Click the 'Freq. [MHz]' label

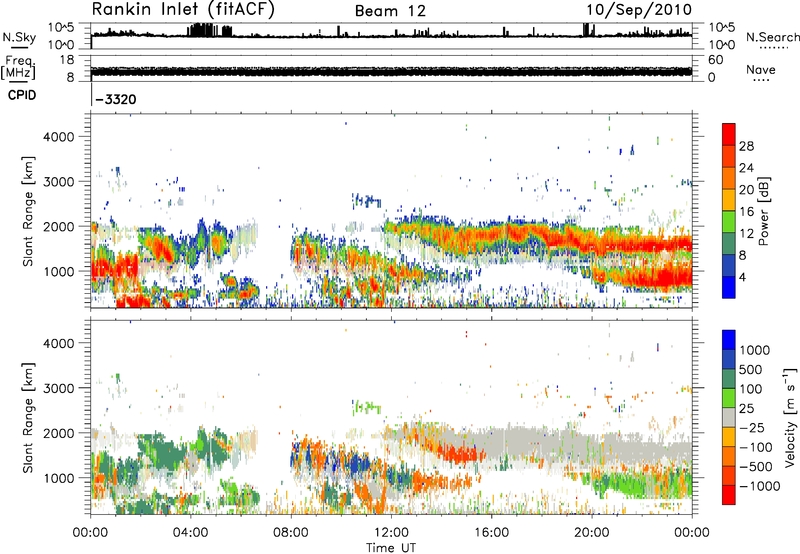[18, 68]
